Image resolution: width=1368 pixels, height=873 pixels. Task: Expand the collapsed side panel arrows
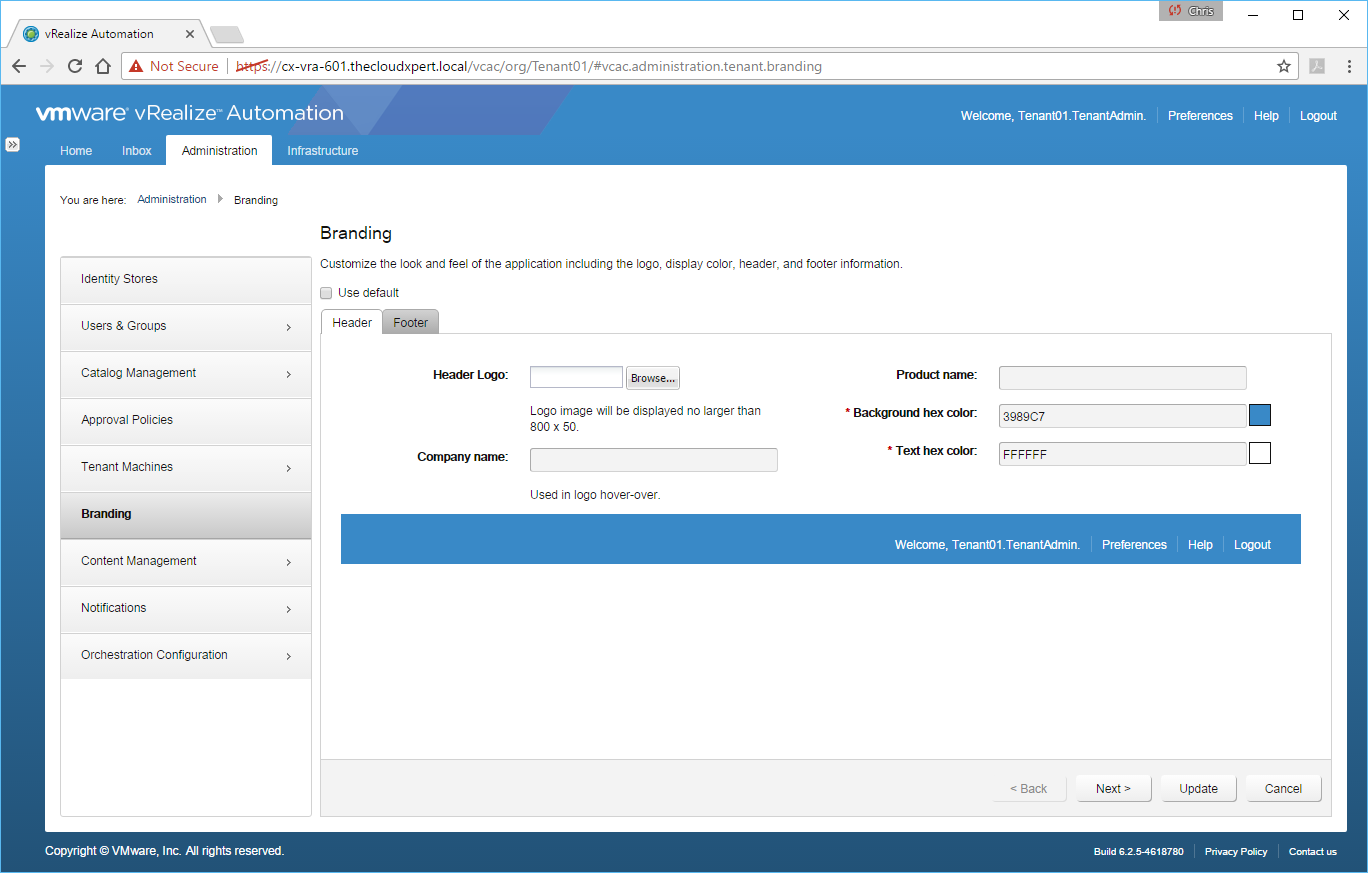pos(12,144)
